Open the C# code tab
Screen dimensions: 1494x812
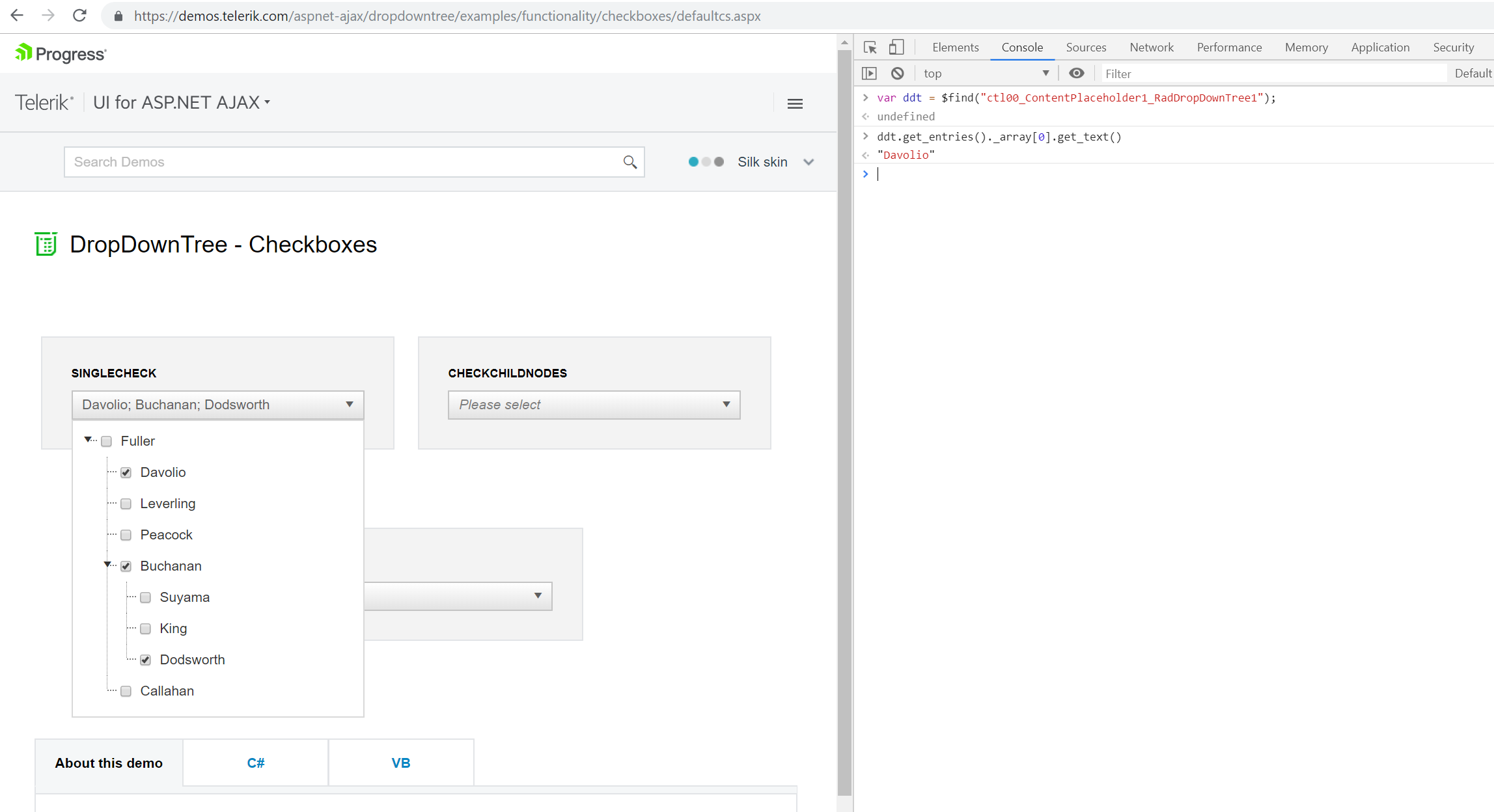tap(255, 763)
